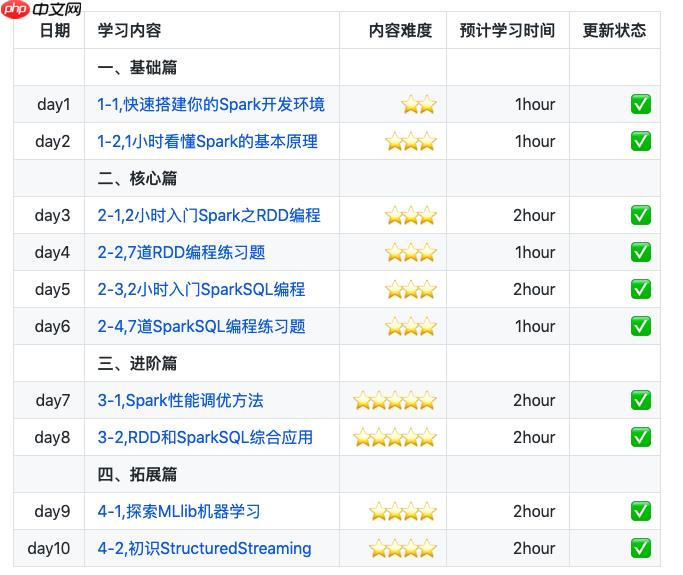
Task: Click green check mark in day3 row
Action: click(641, 216)
